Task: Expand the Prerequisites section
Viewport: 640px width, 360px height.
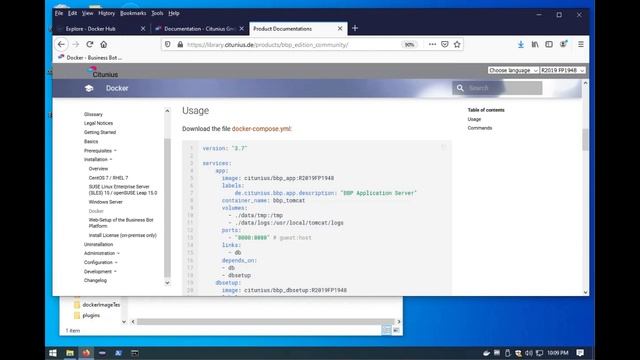Action: coord(100,151)
